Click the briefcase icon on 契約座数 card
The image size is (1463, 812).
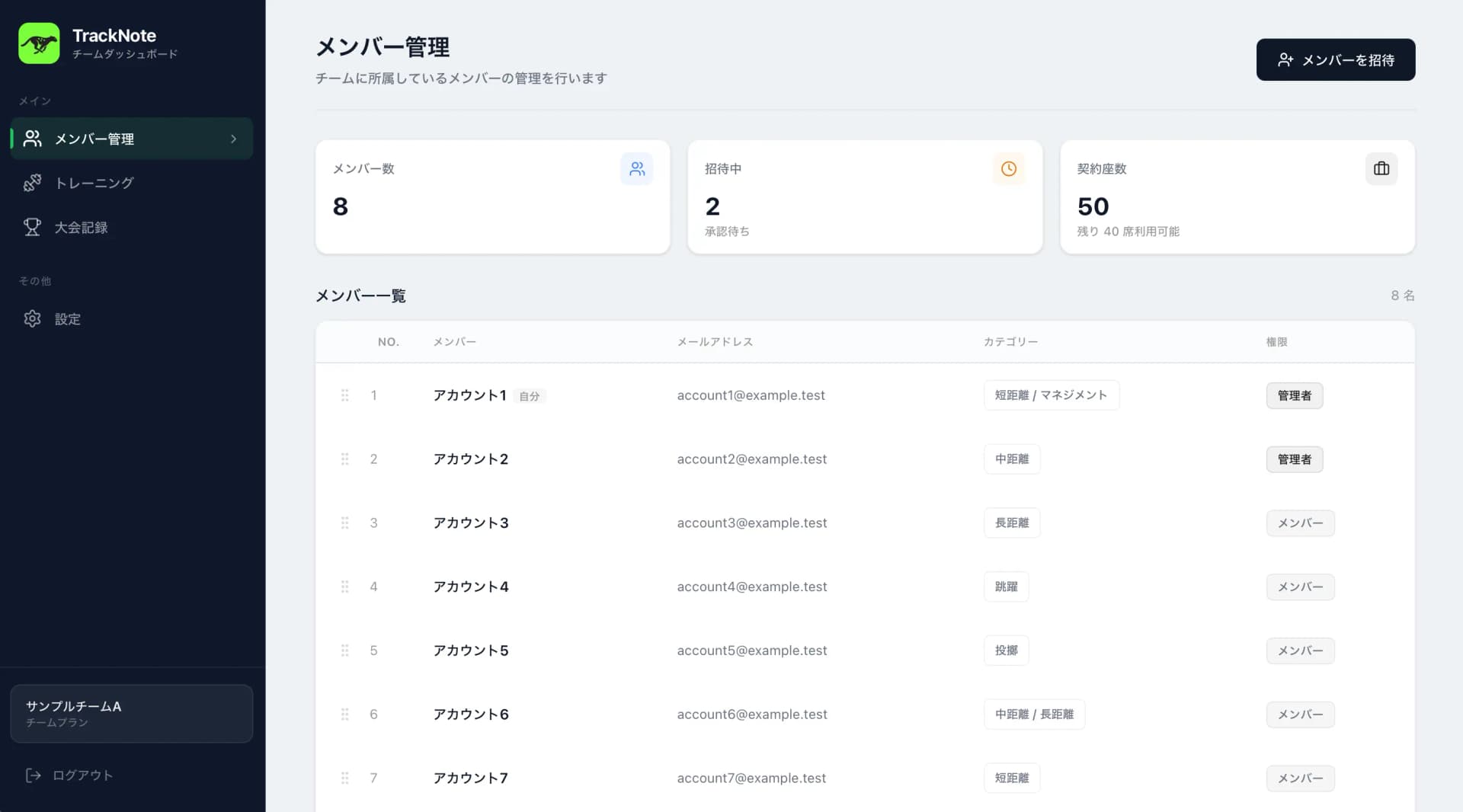1381,168
